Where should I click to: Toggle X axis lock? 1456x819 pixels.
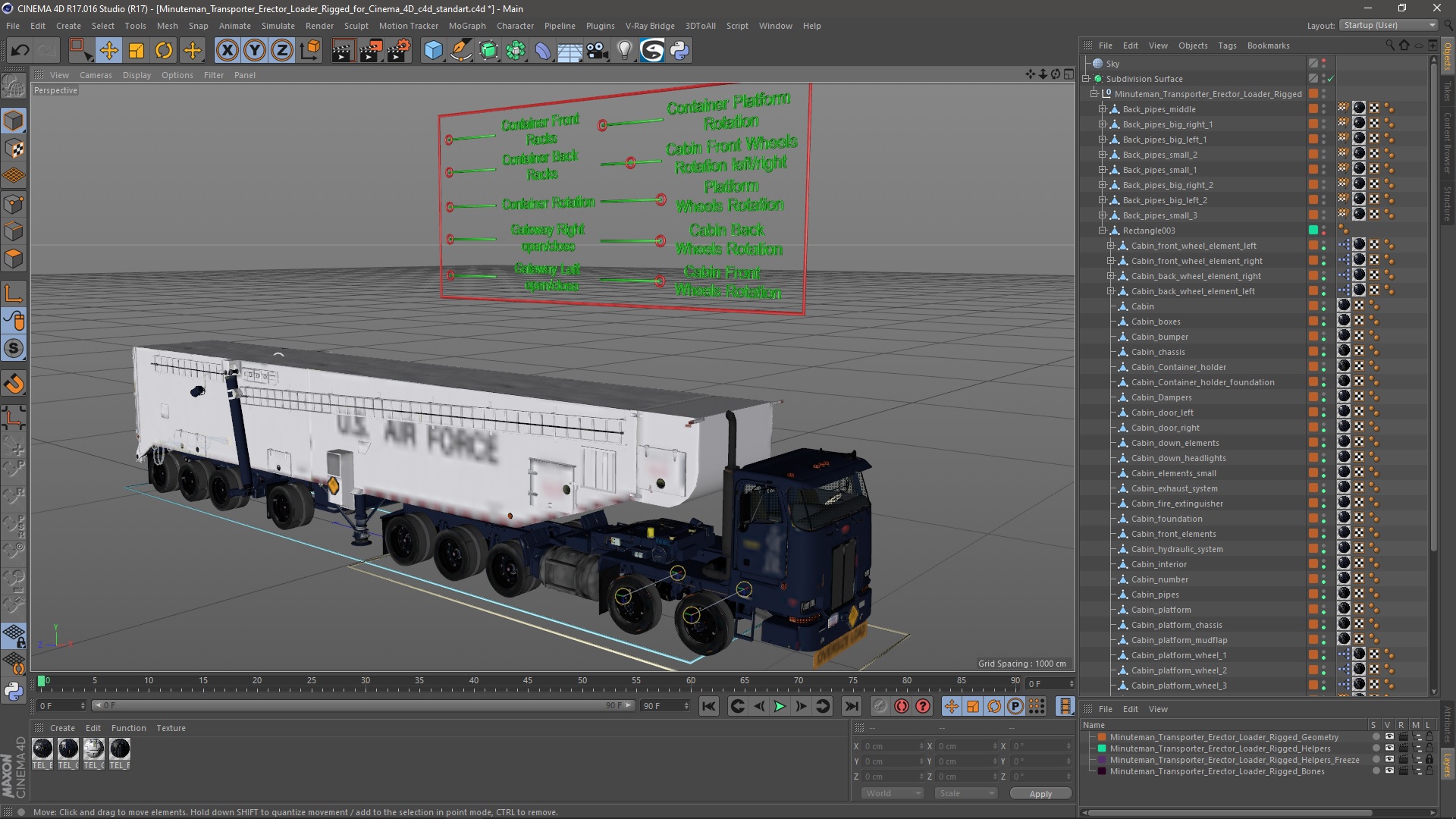click(227, 51)
